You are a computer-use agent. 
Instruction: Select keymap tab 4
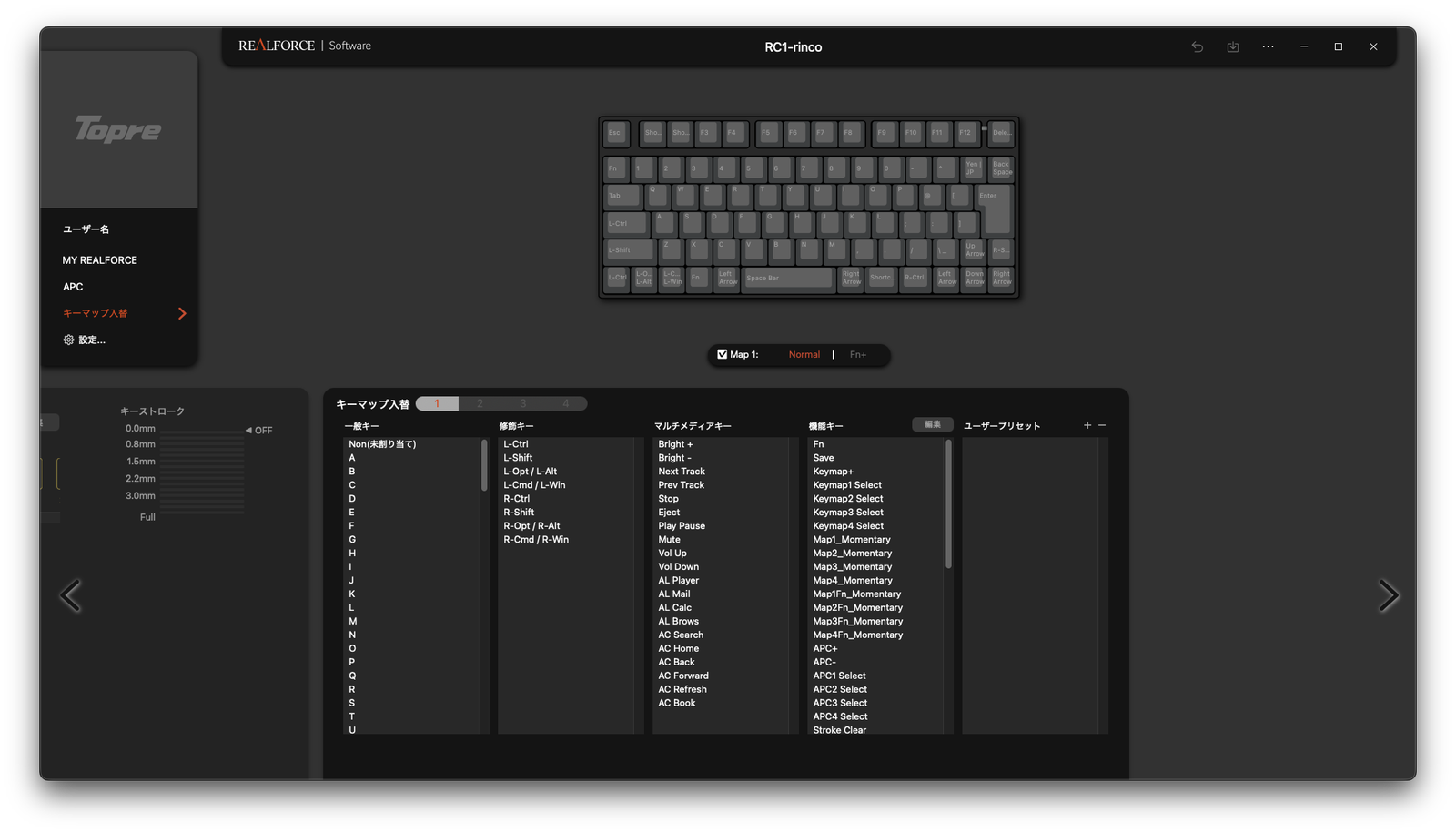[x=565, y=403]
